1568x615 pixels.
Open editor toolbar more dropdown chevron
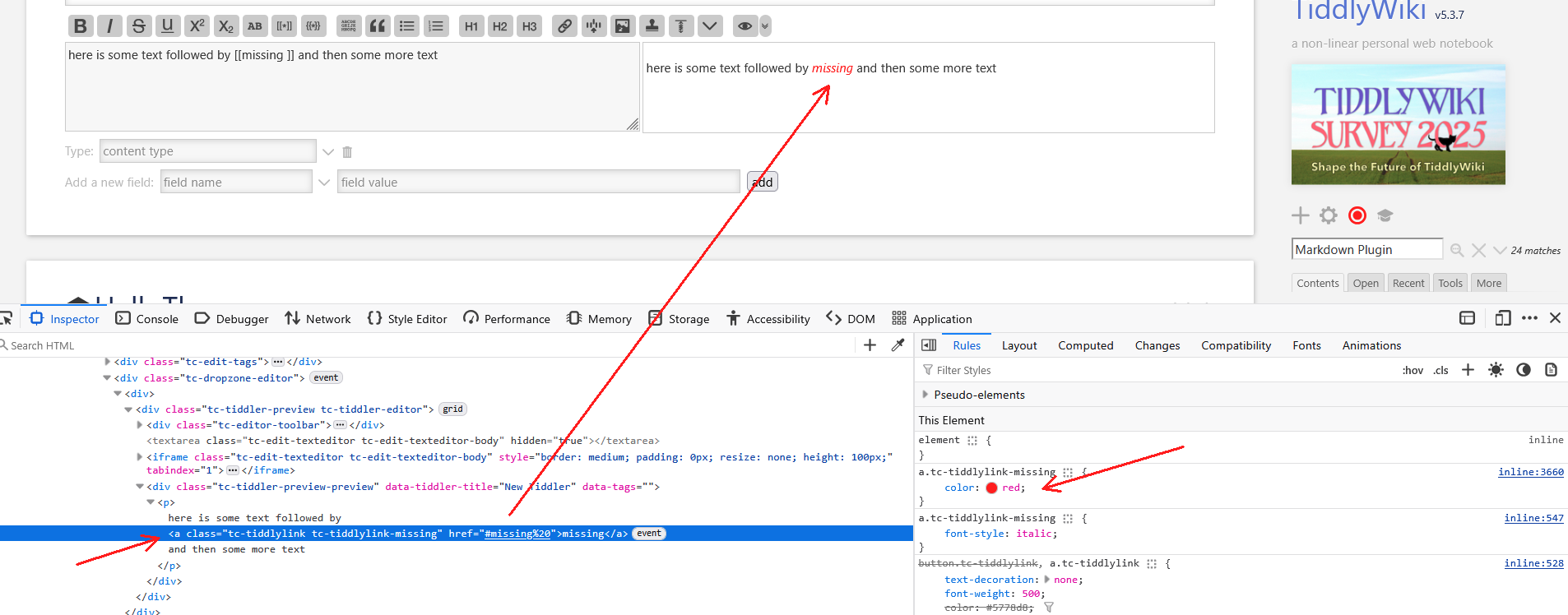(711, 26)
